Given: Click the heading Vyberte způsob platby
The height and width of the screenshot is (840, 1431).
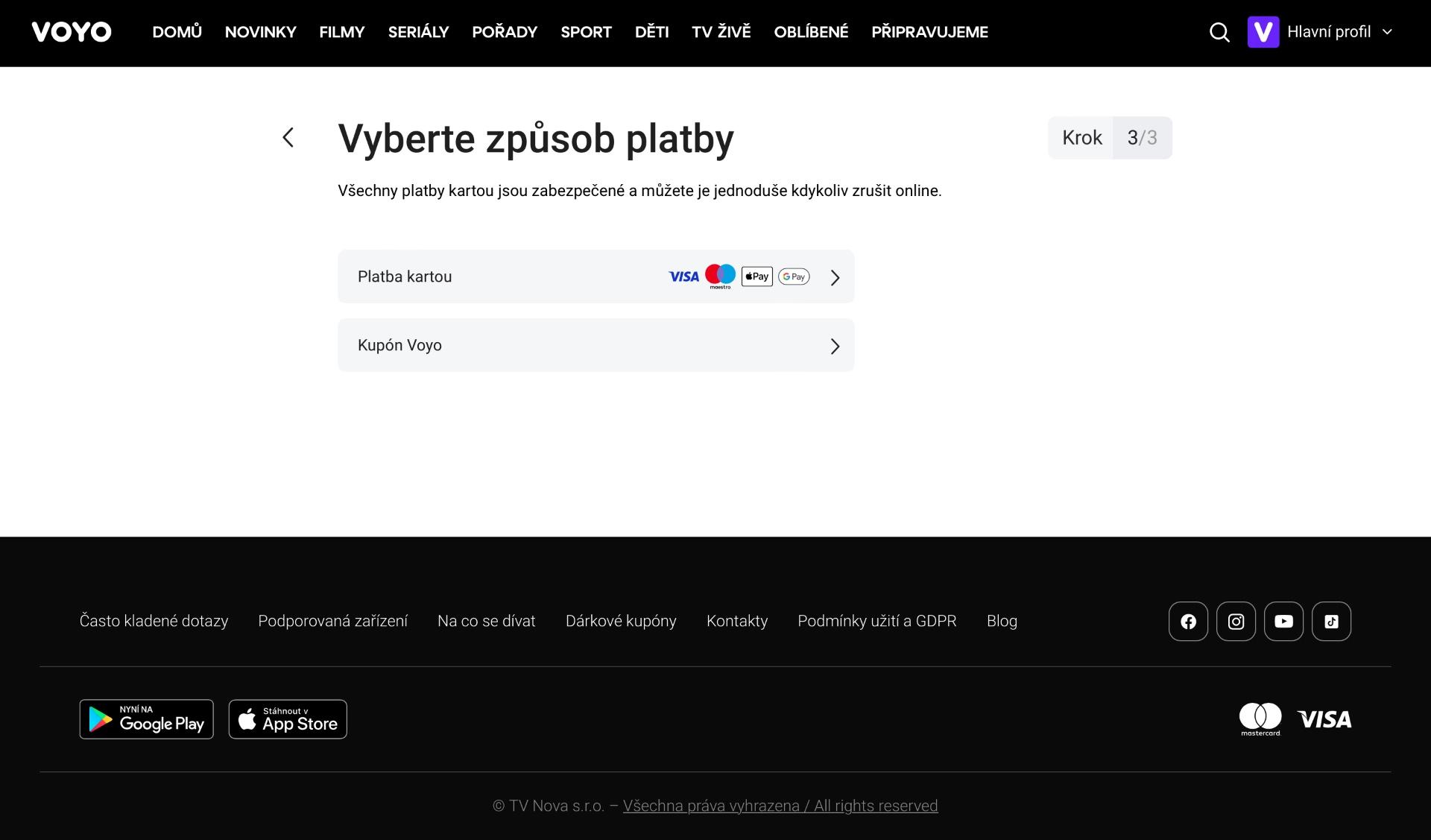Looking at the screenshot, I should [x=536, y=139].
